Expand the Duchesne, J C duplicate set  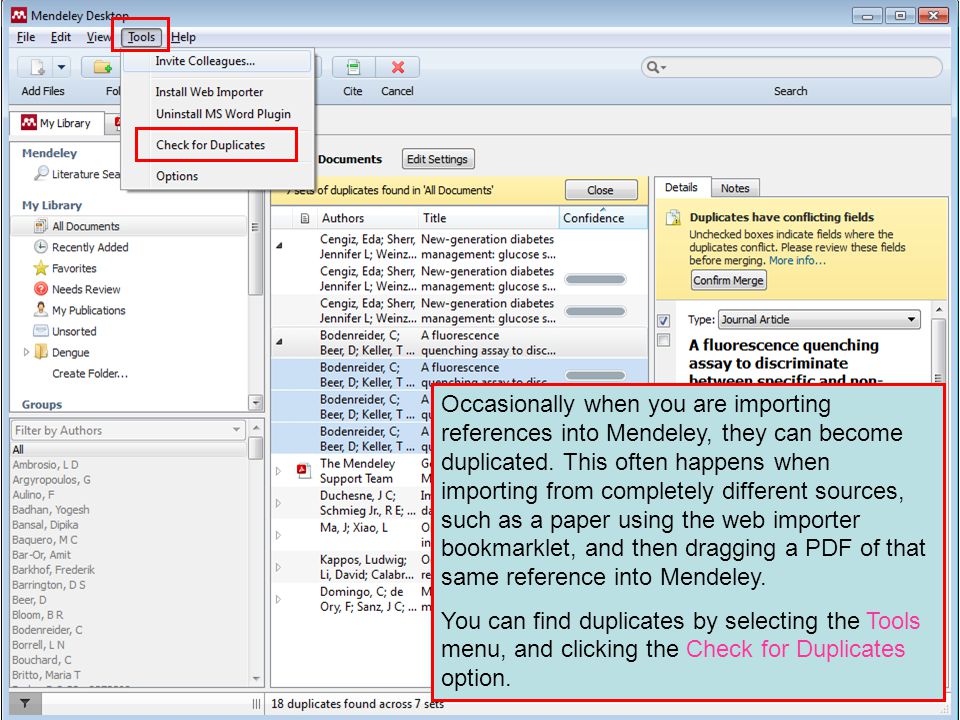pos(279,503)
